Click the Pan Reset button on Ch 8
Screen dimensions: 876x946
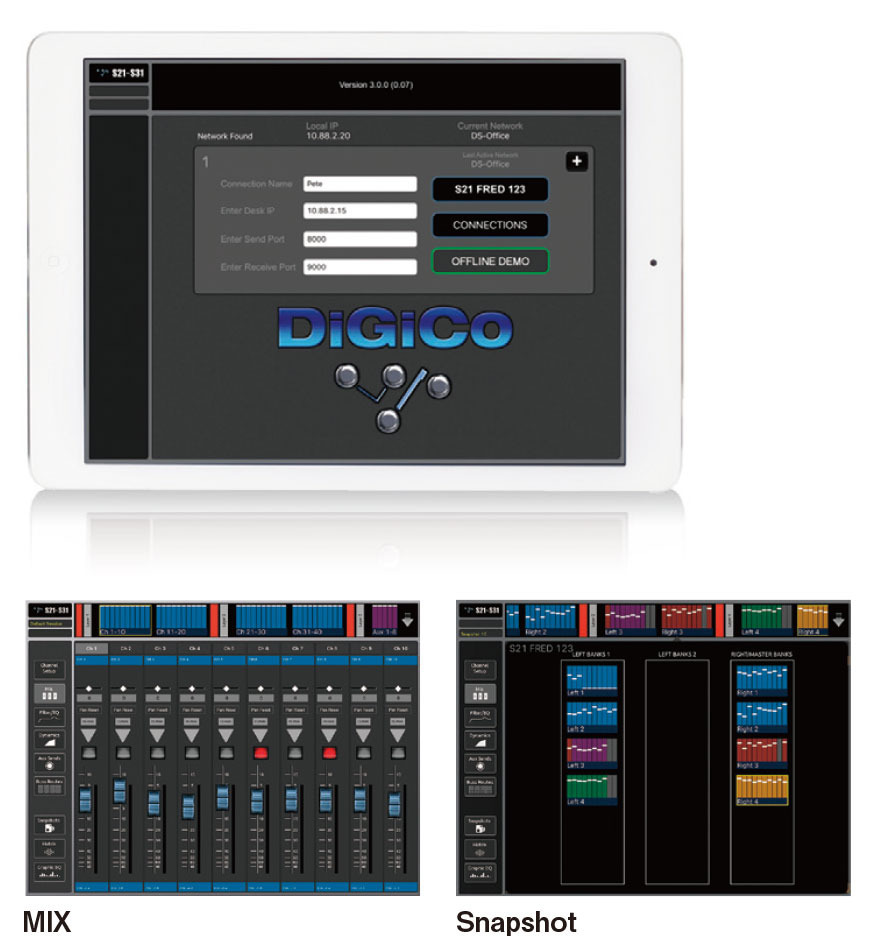tap(329, 710)
